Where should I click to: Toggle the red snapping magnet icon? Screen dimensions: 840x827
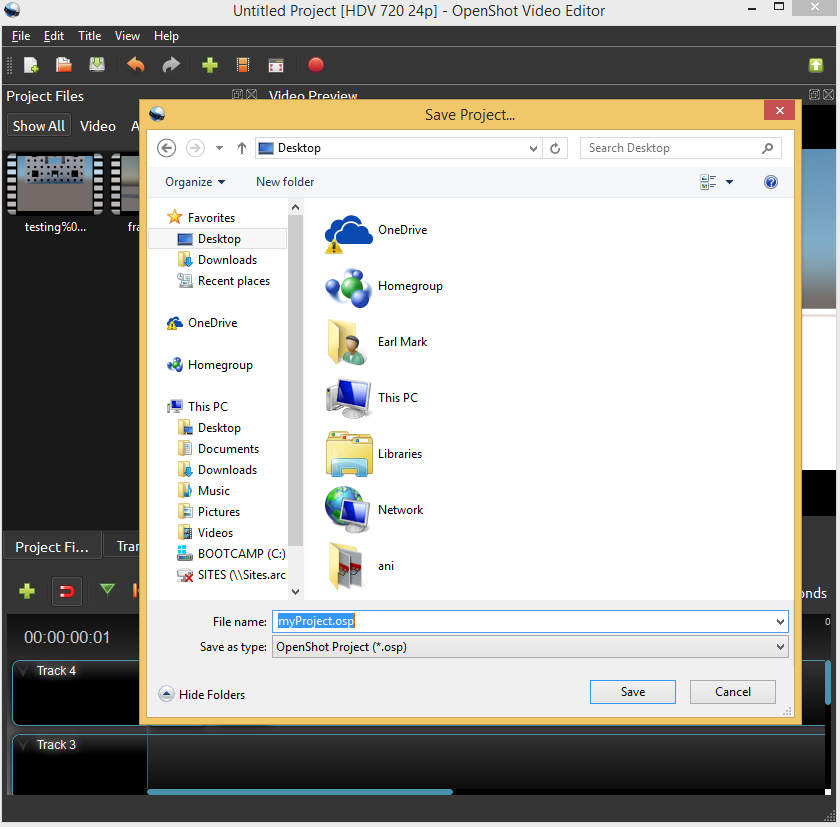coord(67,591)
